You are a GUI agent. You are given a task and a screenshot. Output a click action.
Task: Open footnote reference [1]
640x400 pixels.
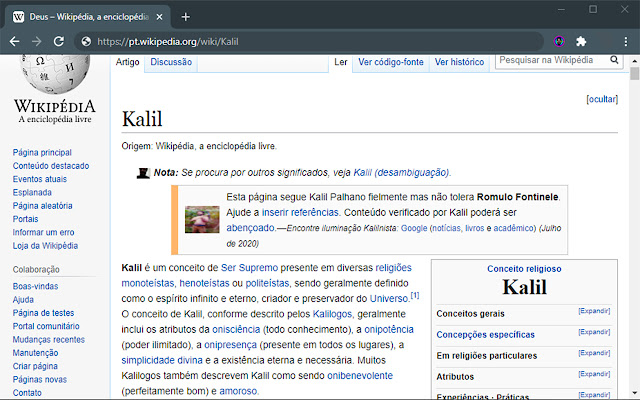point(415,295)
